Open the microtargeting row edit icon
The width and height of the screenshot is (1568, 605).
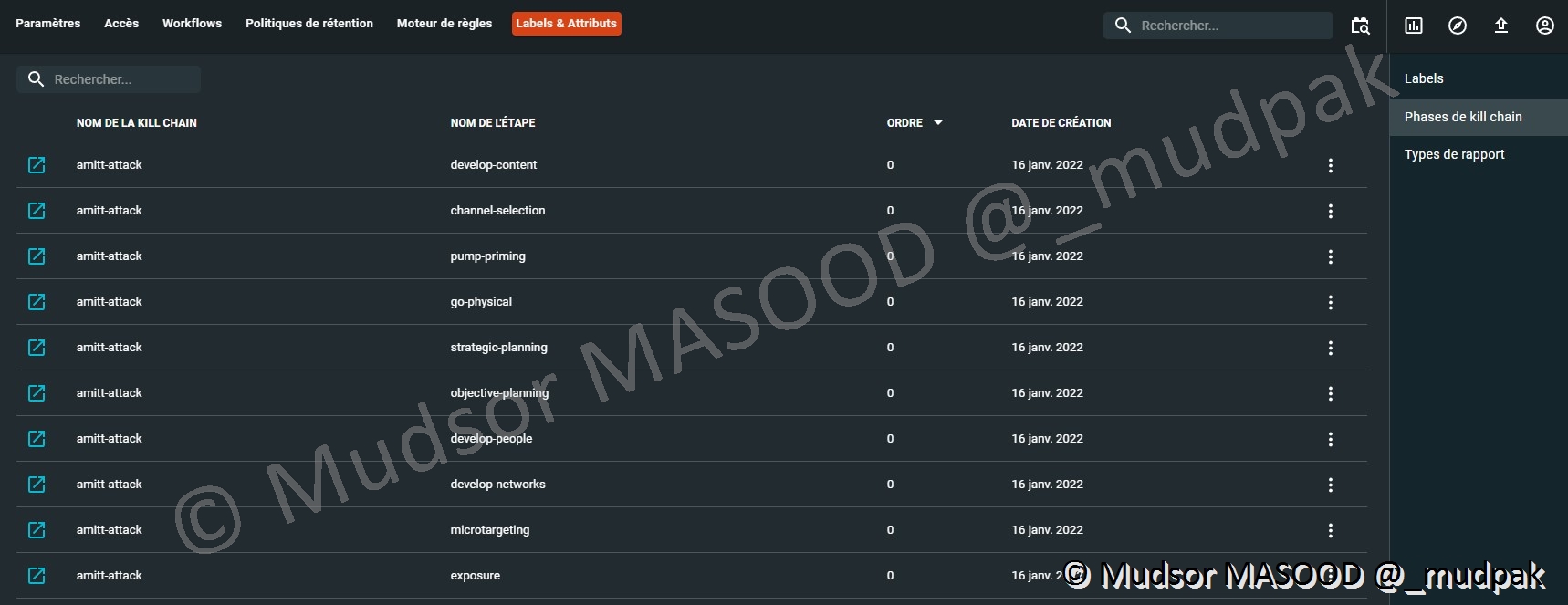pos(37,530)
